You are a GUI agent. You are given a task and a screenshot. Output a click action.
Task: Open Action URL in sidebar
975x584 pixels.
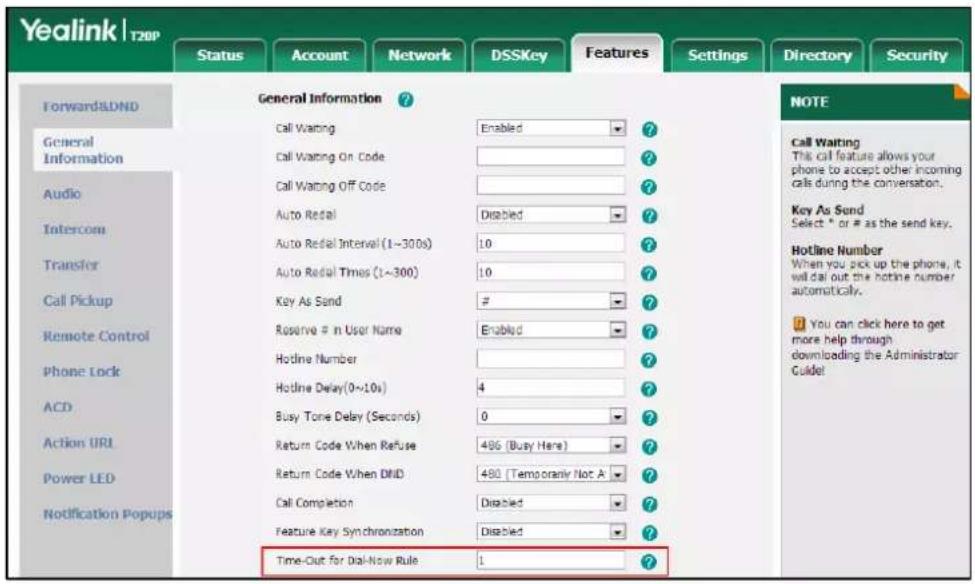pos(78,443)
